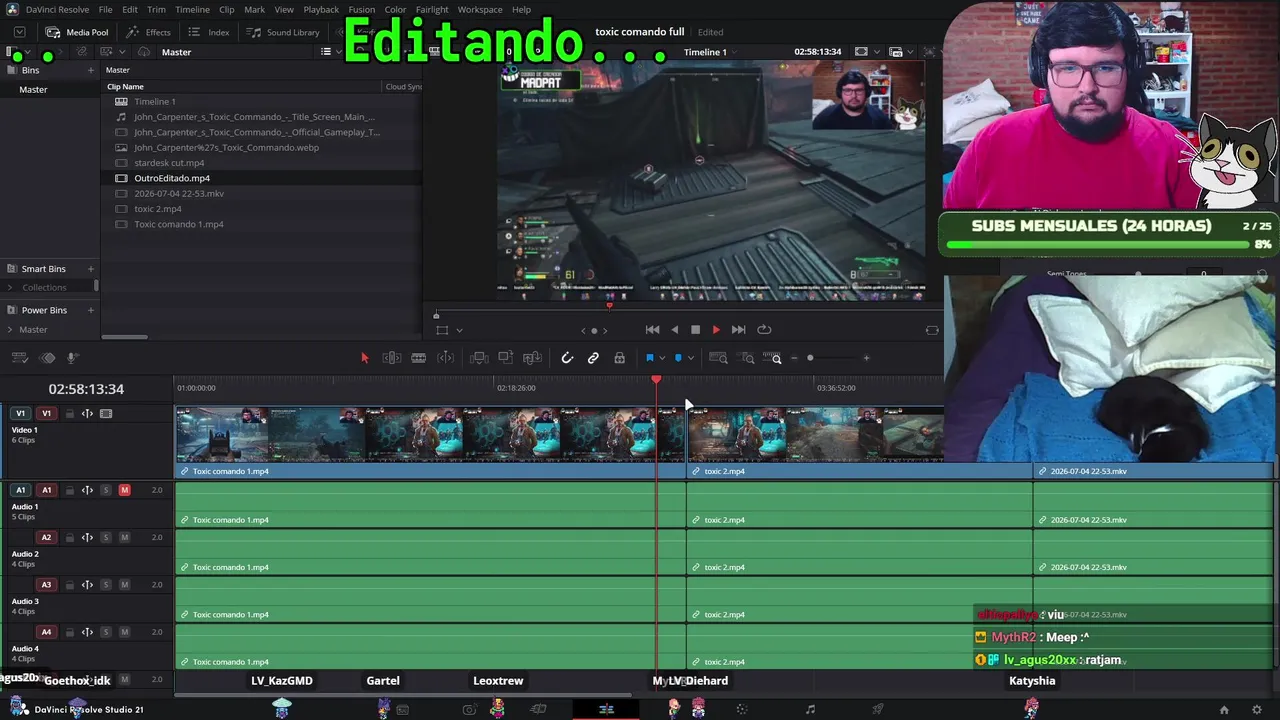Open the Trim menu
This screenshot has height=720, width=1280.
pyautogui.click(x=156, y=10)
